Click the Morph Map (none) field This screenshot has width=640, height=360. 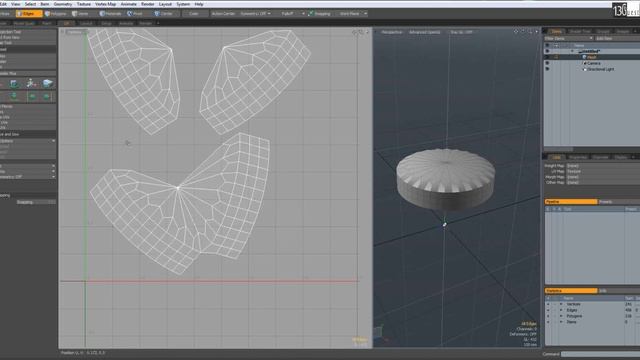(x=602, y=177)
